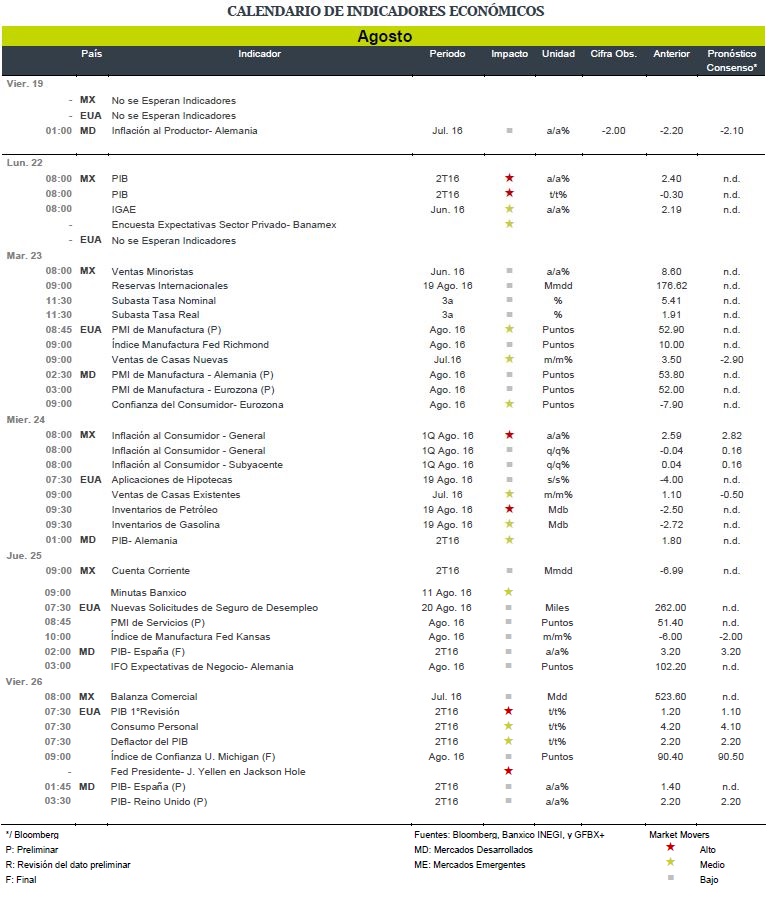Click the Cuenta Corriente indicator text
Image resolution: width=778 pixels, height=906 pixels.
tap(150, 571)
